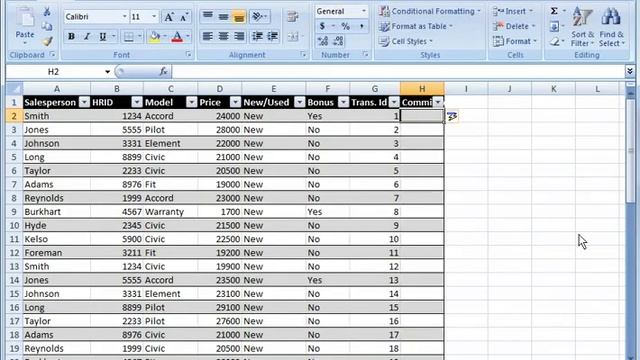
Task: Click Decrease Decimal icon
Action: tap(338, 41)
